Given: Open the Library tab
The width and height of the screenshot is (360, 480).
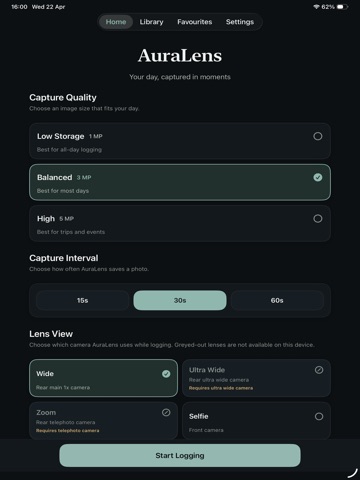Looking at the screenshot, I should [151, 22].
